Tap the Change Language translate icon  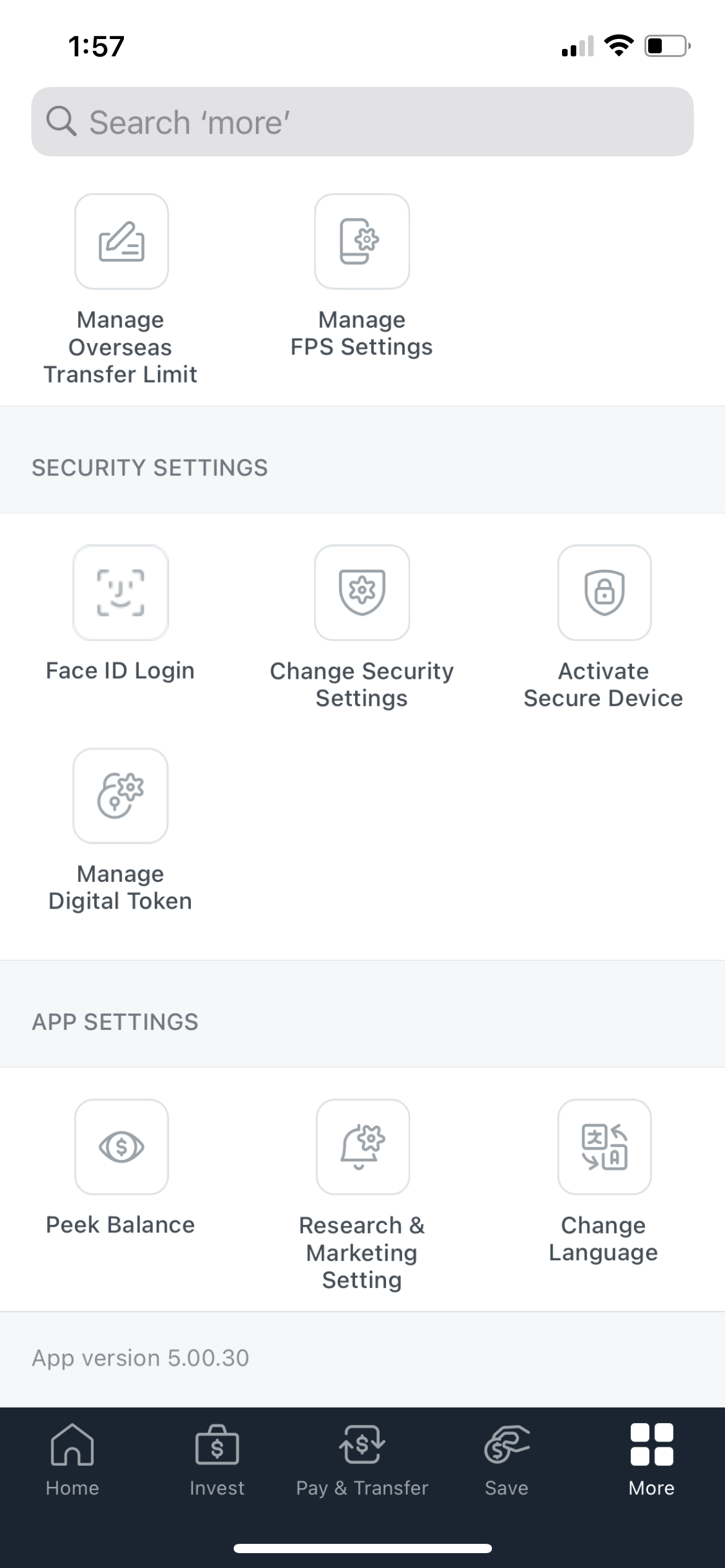(604, 1147)
